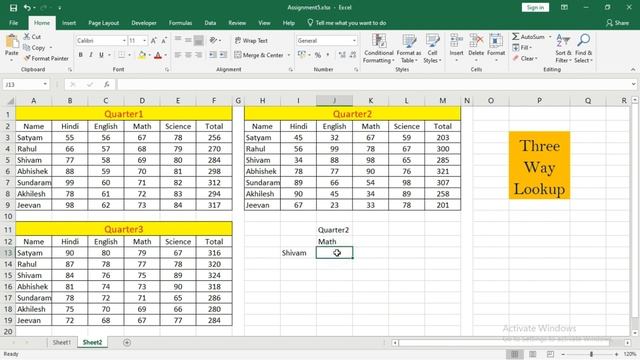
Task: Toggle Merge & Center
Action: pyautogui.click(x=259, y=55)
